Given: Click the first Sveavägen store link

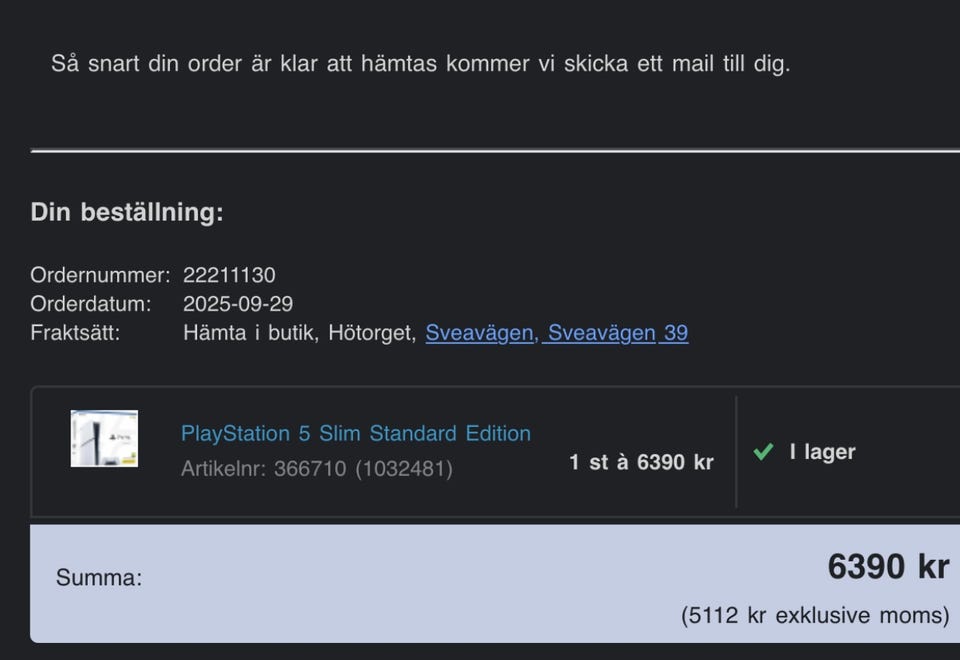Looking at the screenshot, I should click(x=481, y=333).
